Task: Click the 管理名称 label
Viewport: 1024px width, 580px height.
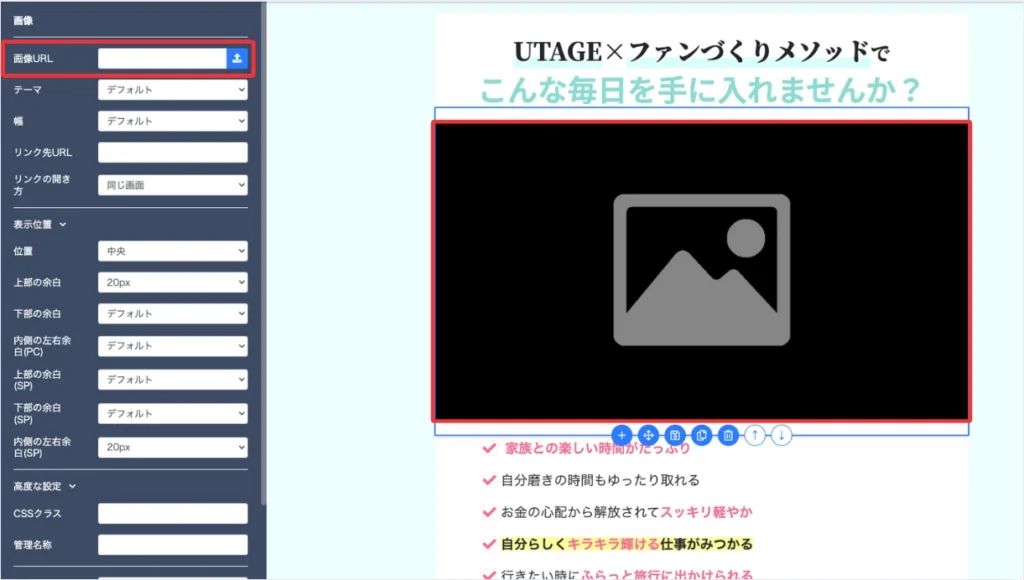Action: (33, 545)
